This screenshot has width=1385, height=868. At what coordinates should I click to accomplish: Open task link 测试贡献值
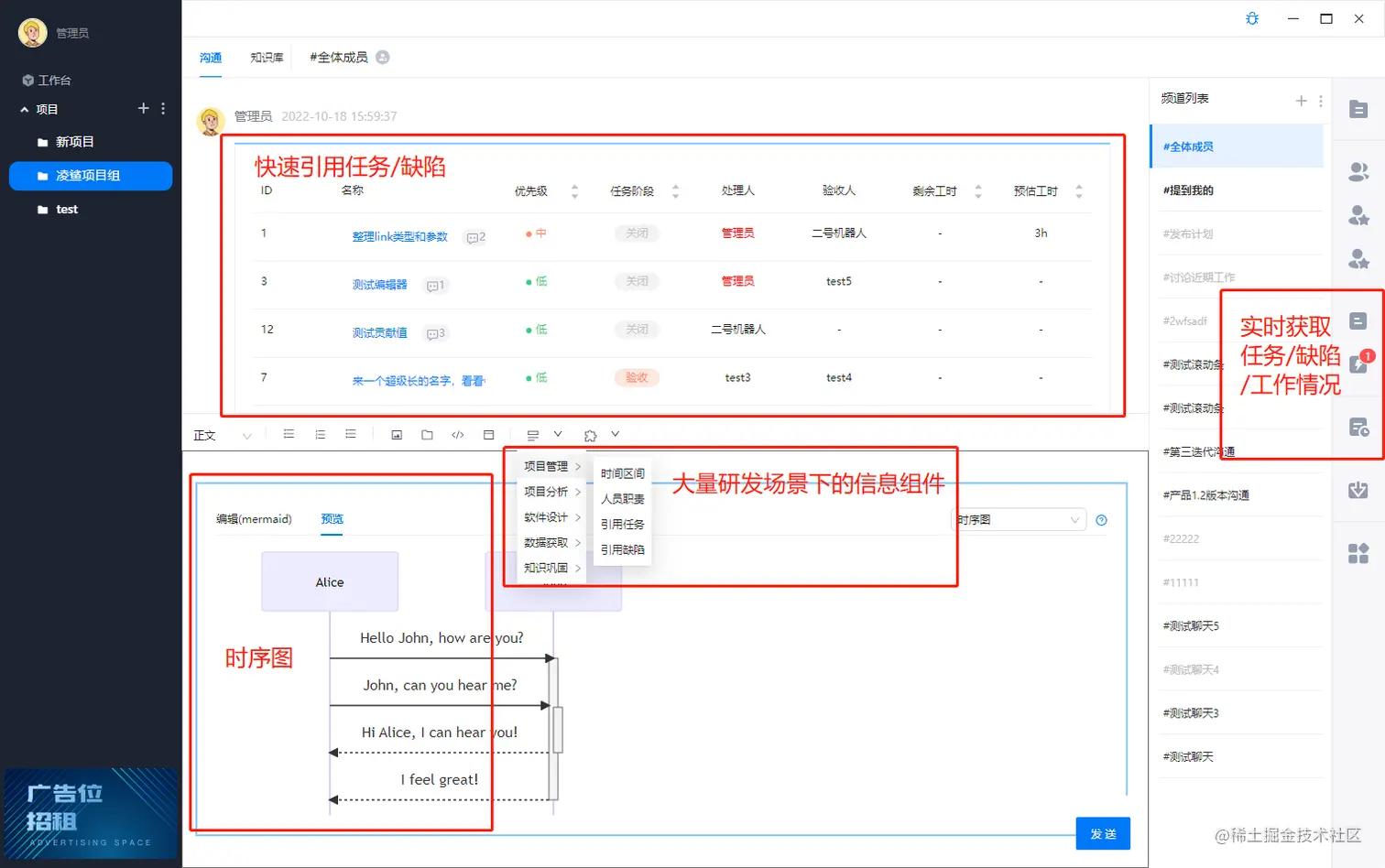pyautogui.click(x=379, y=333)
